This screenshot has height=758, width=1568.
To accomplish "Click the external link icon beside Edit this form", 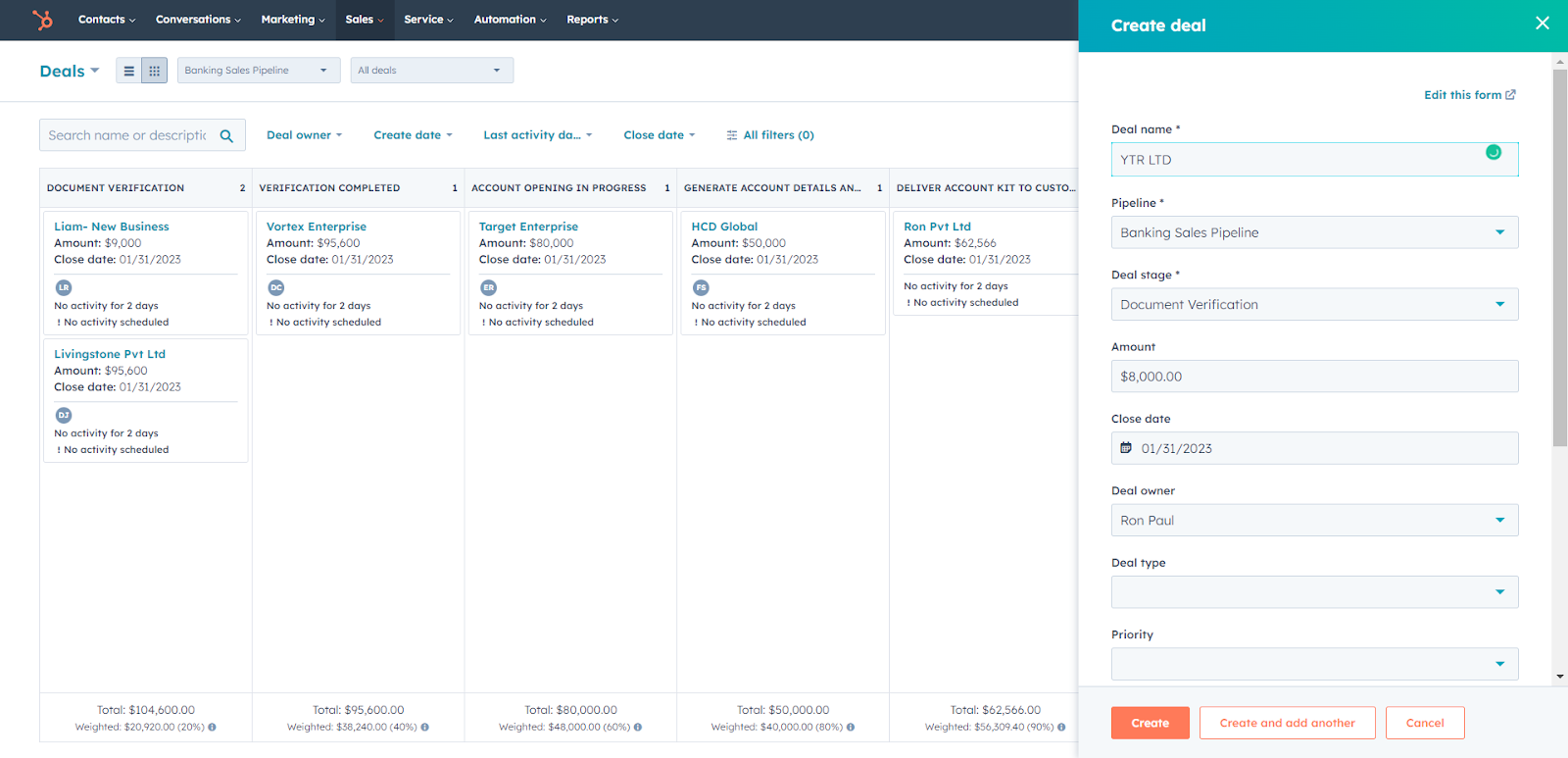I will click(x=1510, y=95).
